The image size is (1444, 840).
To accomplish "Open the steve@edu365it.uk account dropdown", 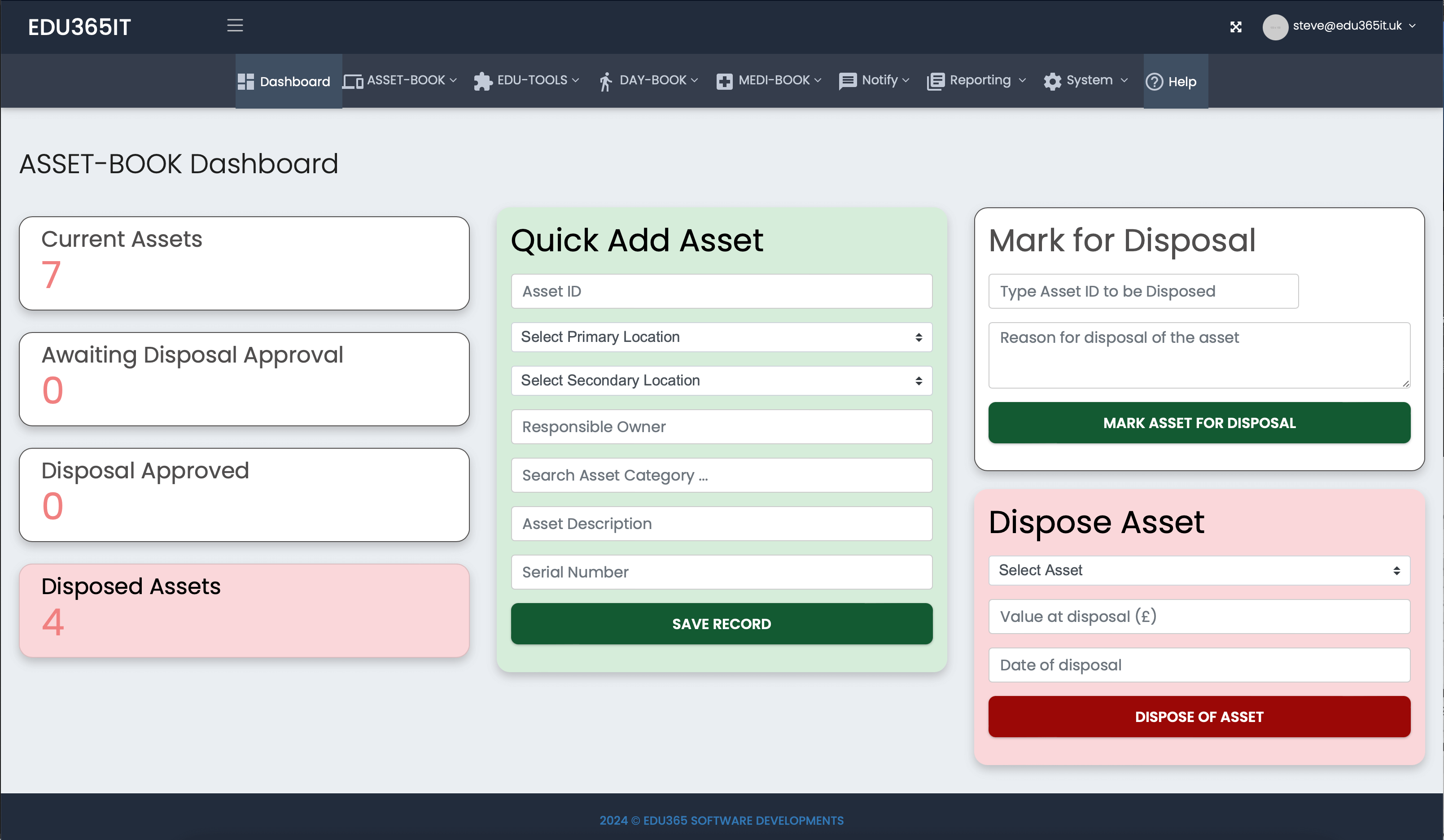I will point(1355,26).
